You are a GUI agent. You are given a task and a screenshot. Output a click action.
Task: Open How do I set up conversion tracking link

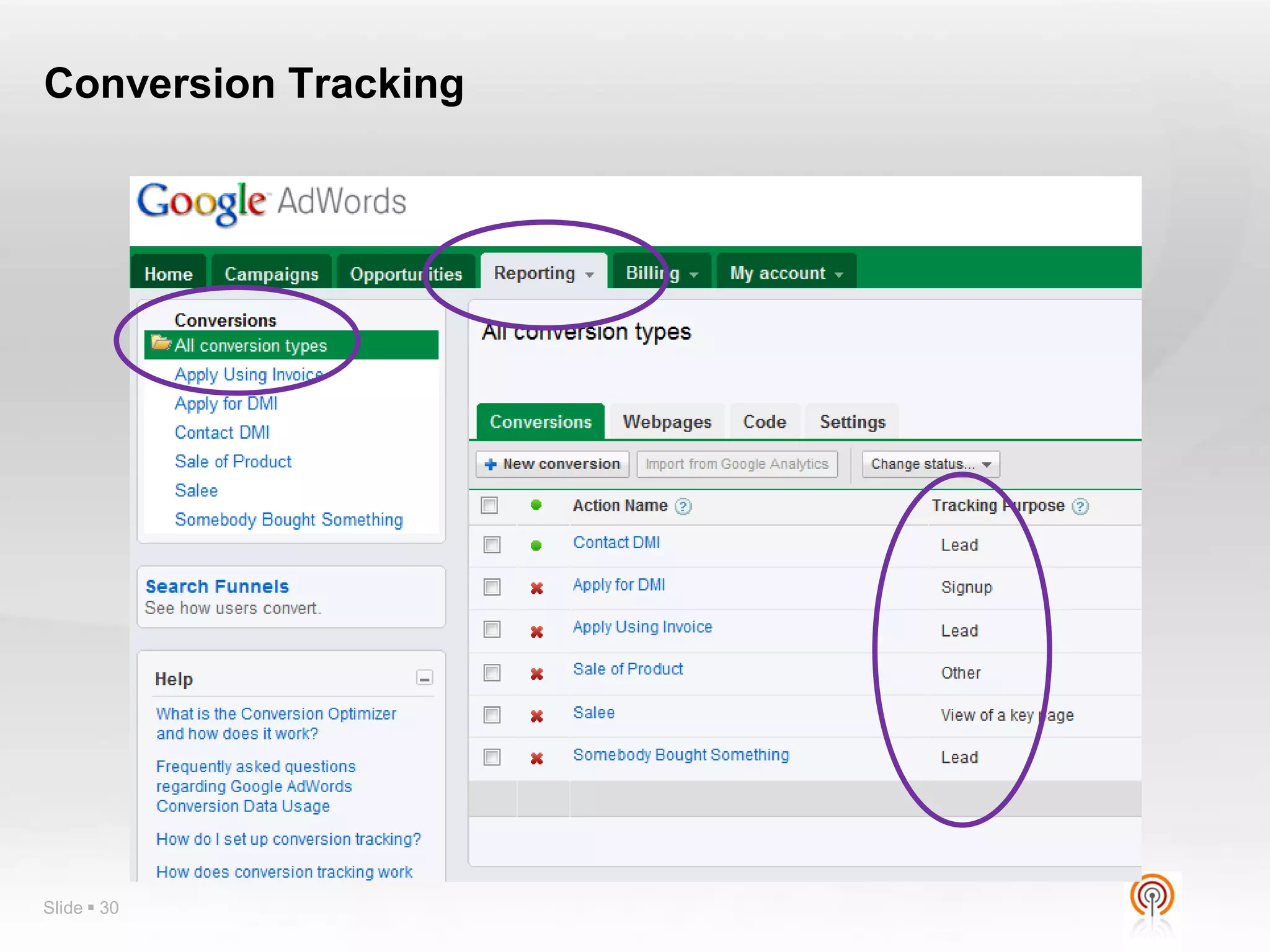[288, 839]
